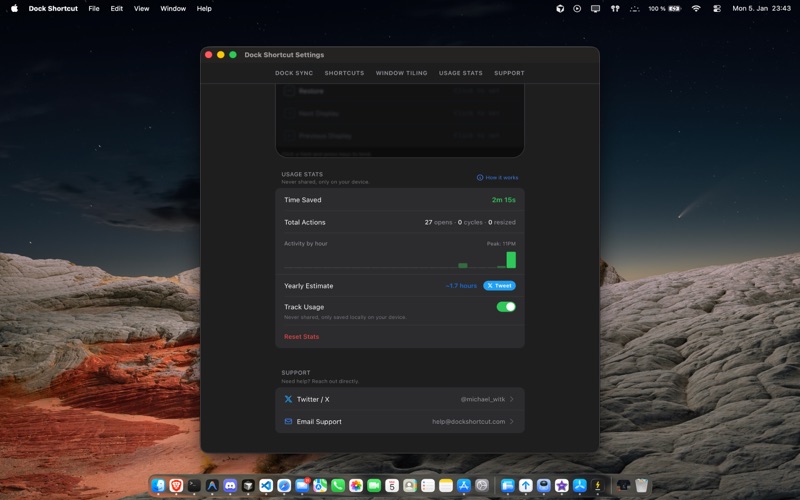
Task: Click the ~1.7 hours yearly estimate
Action: click(x=461, y=286)
